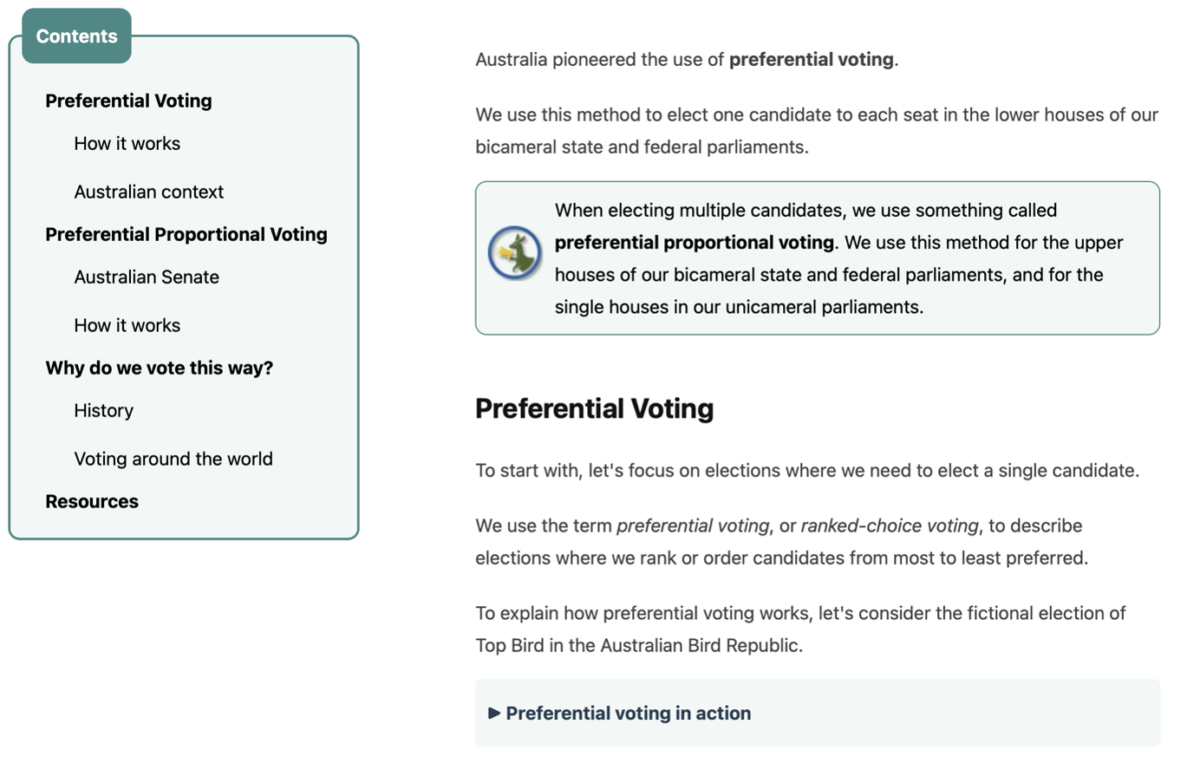Open "How it works" under Preferential Proportional Voting

click(x=127, y=325)
